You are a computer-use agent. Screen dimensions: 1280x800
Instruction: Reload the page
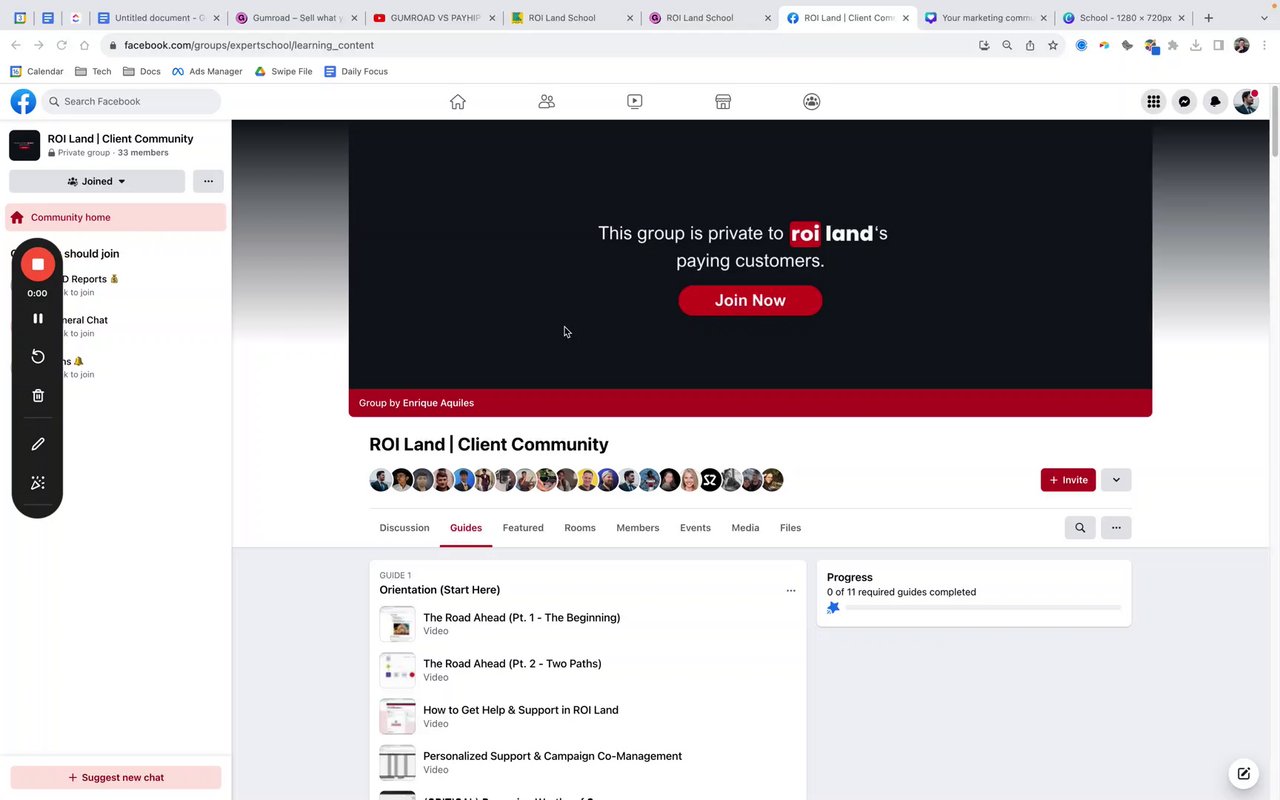61,45
